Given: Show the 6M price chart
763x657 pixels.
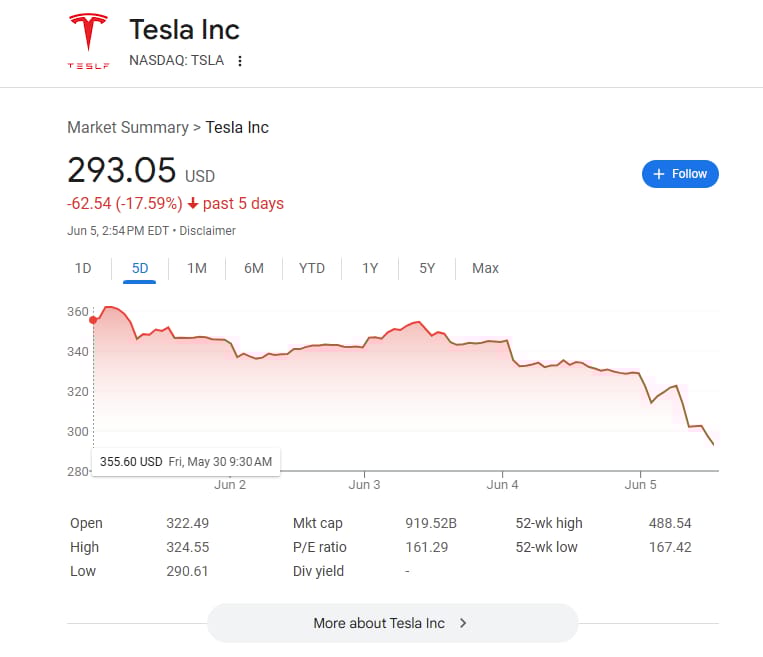Looking at the screenshot, I should [x=254, y=268].
